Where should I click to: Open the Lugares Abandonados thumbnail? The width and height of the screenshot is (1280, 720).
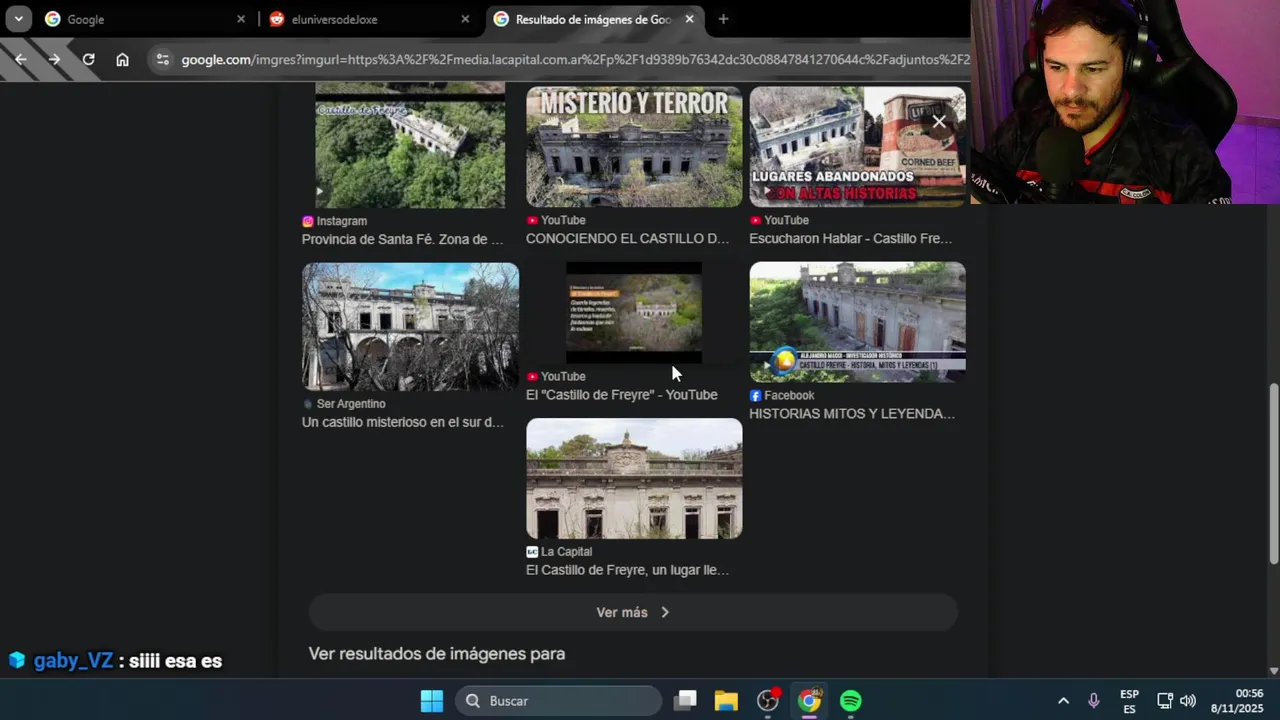[x=857, y=146]
